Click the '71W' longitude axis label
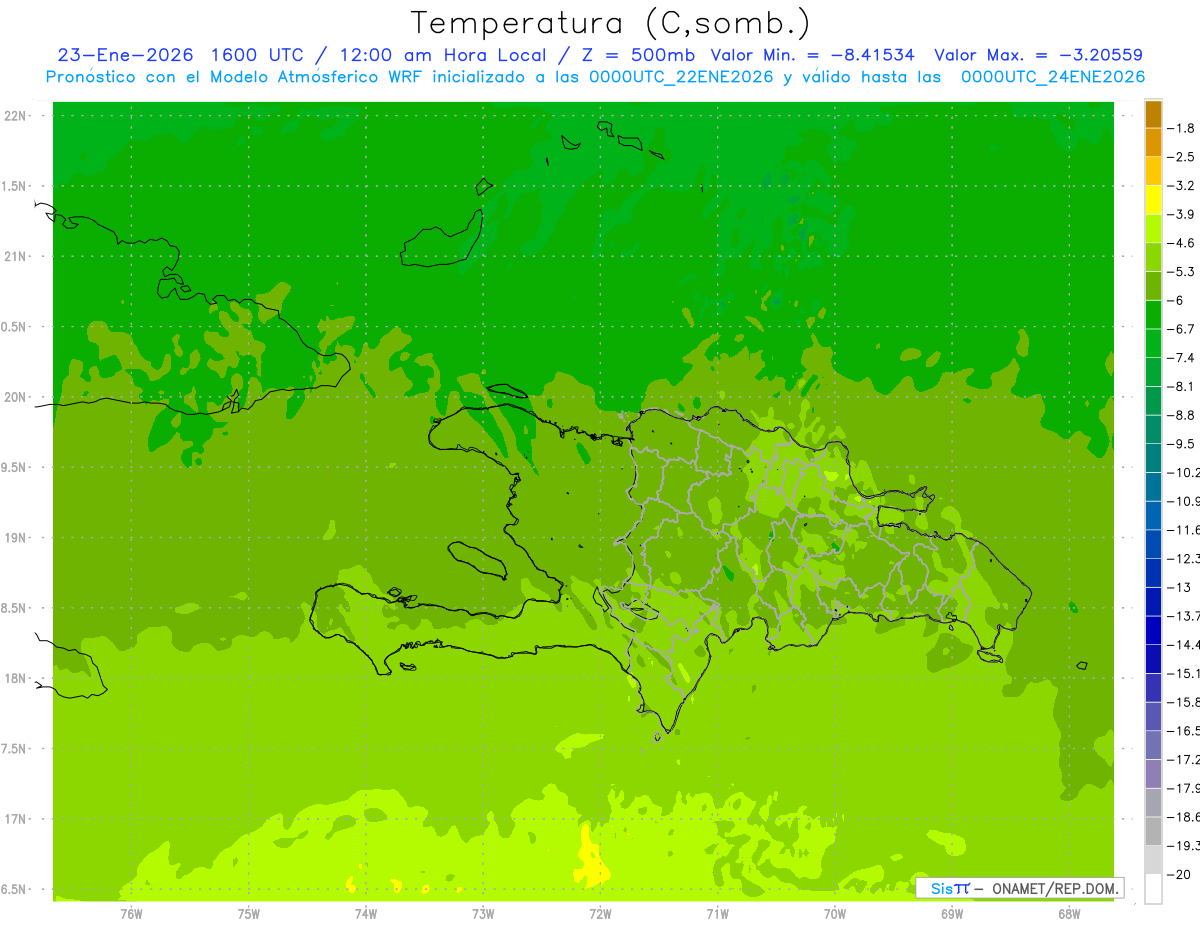 coord(717,913)
